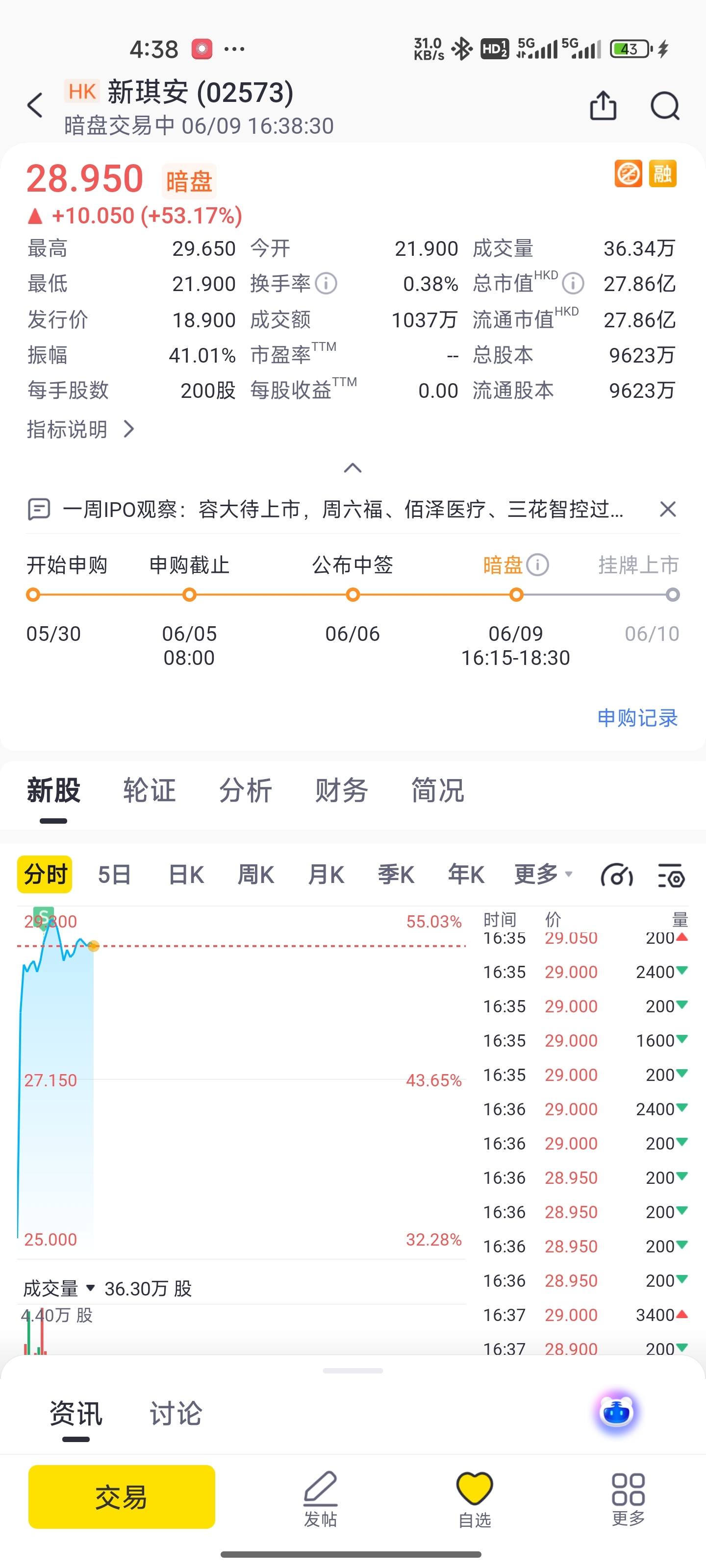Open the chart indicator gauge icon
706x1568 pixels.
617,875
